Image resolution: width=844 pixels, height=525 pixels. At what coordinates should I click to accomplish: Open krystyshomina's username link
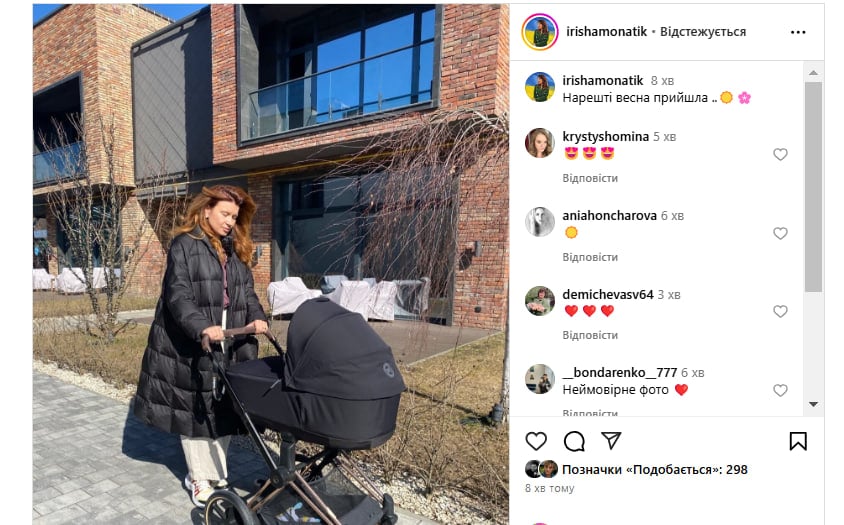[606, 137]
